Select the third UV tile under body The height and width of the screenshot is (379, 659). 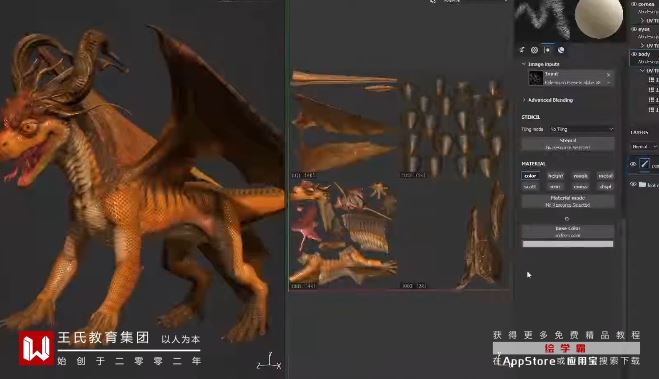pos(653,100)
